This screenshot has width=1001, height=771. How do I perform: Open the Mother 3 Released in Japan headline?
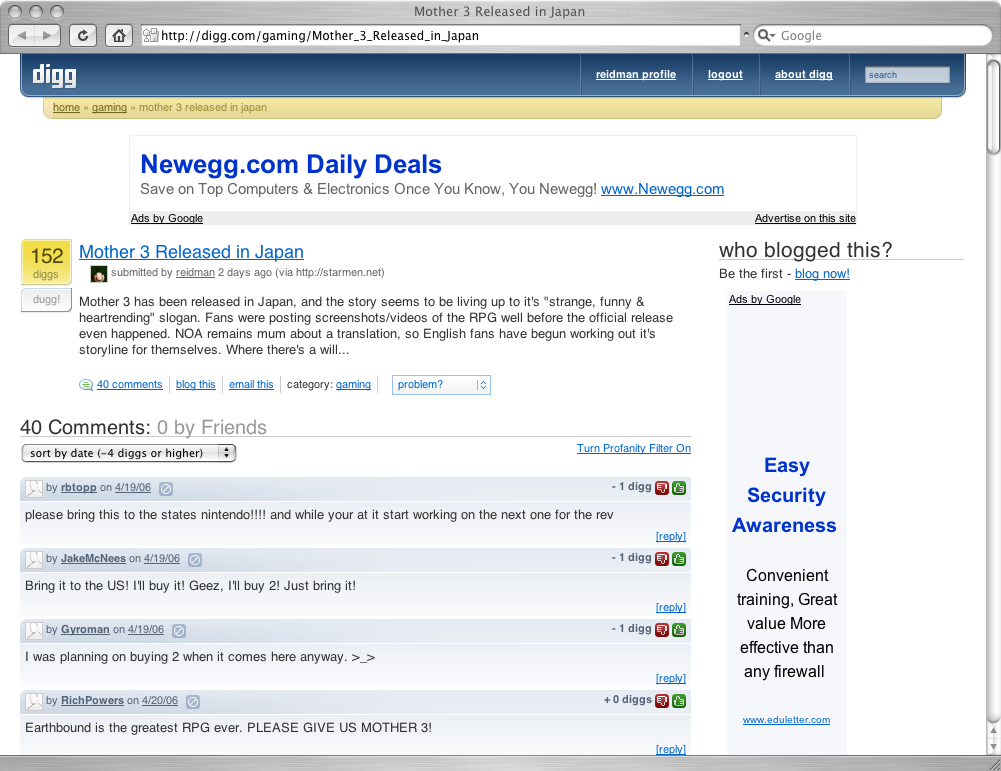click(x=192, y=252)
